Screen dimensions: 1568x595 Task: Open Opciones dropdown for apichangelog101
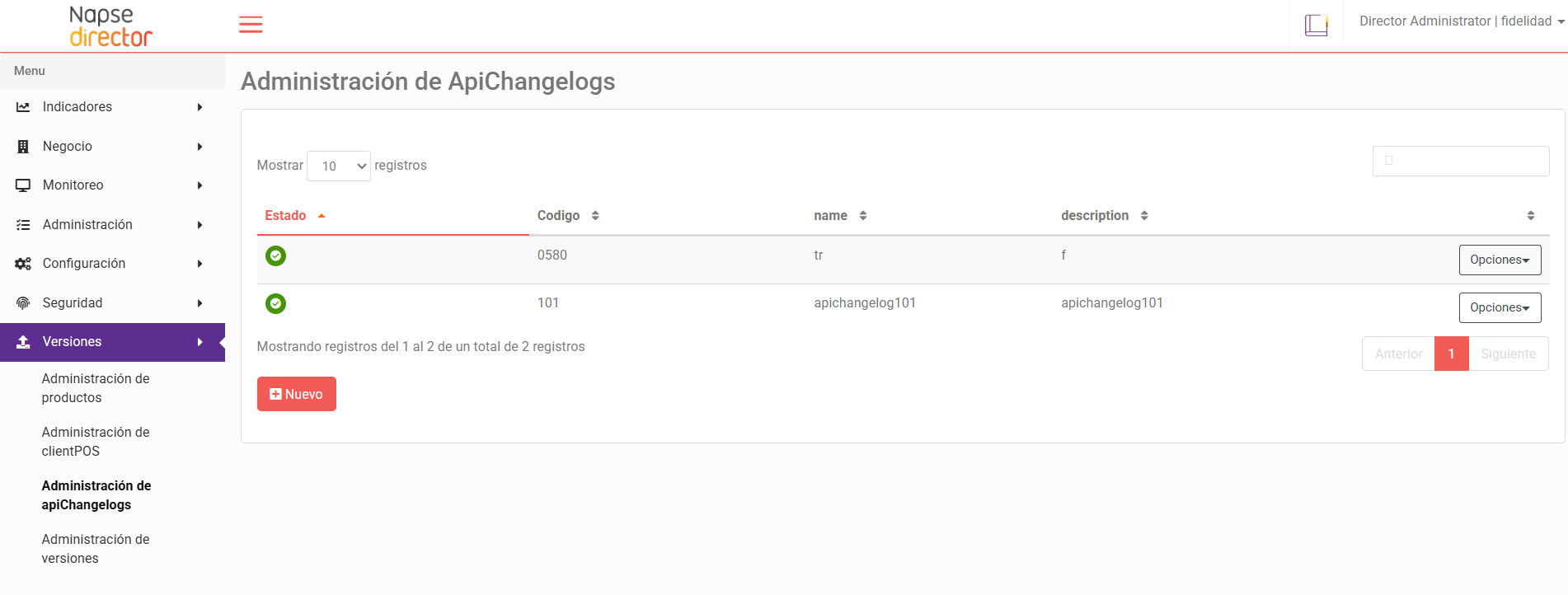[1500, 308]
